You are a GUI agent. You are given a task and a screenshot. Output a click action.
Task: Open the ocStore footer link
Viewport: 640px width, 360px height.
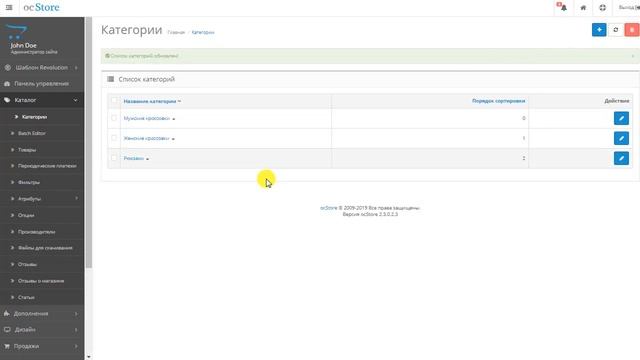point(329,208)
